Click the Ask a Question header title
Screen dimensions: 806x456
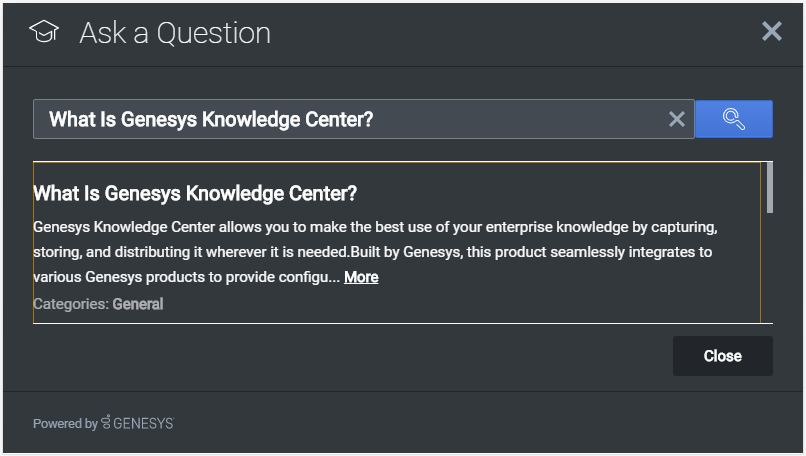(175, 33)
